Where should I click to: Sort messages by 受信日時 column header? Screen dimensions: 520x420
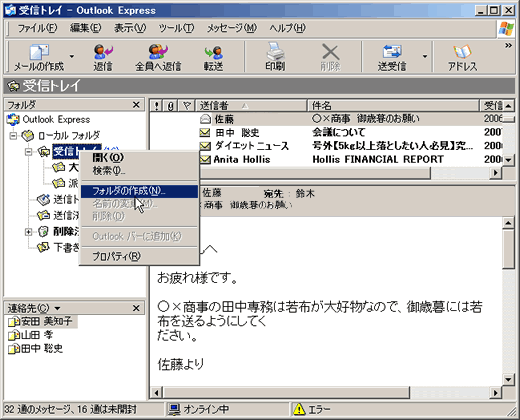click(491, 106)
